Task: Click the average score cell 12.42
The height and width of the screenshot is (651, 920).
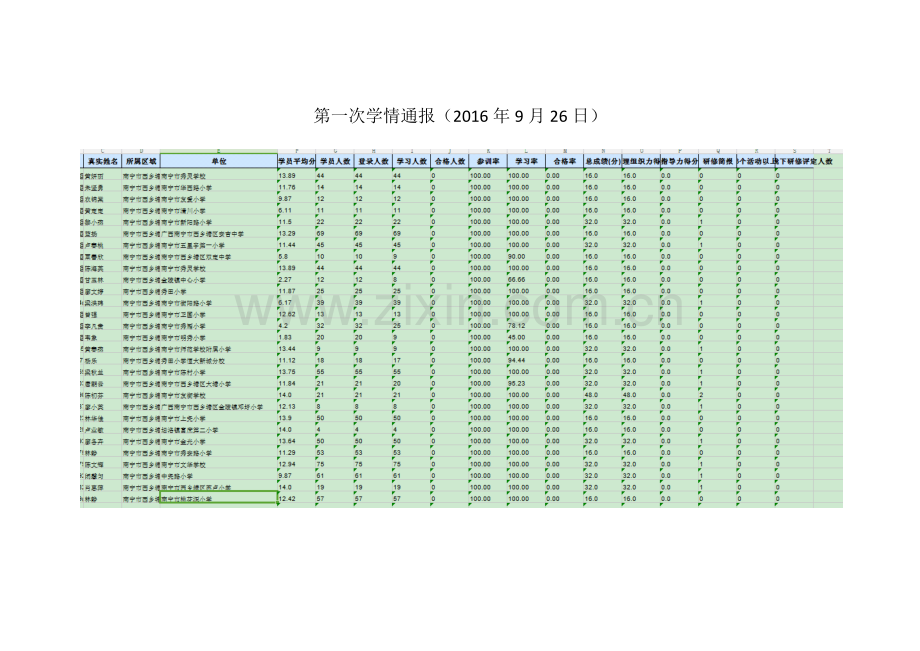Action: 296,499
